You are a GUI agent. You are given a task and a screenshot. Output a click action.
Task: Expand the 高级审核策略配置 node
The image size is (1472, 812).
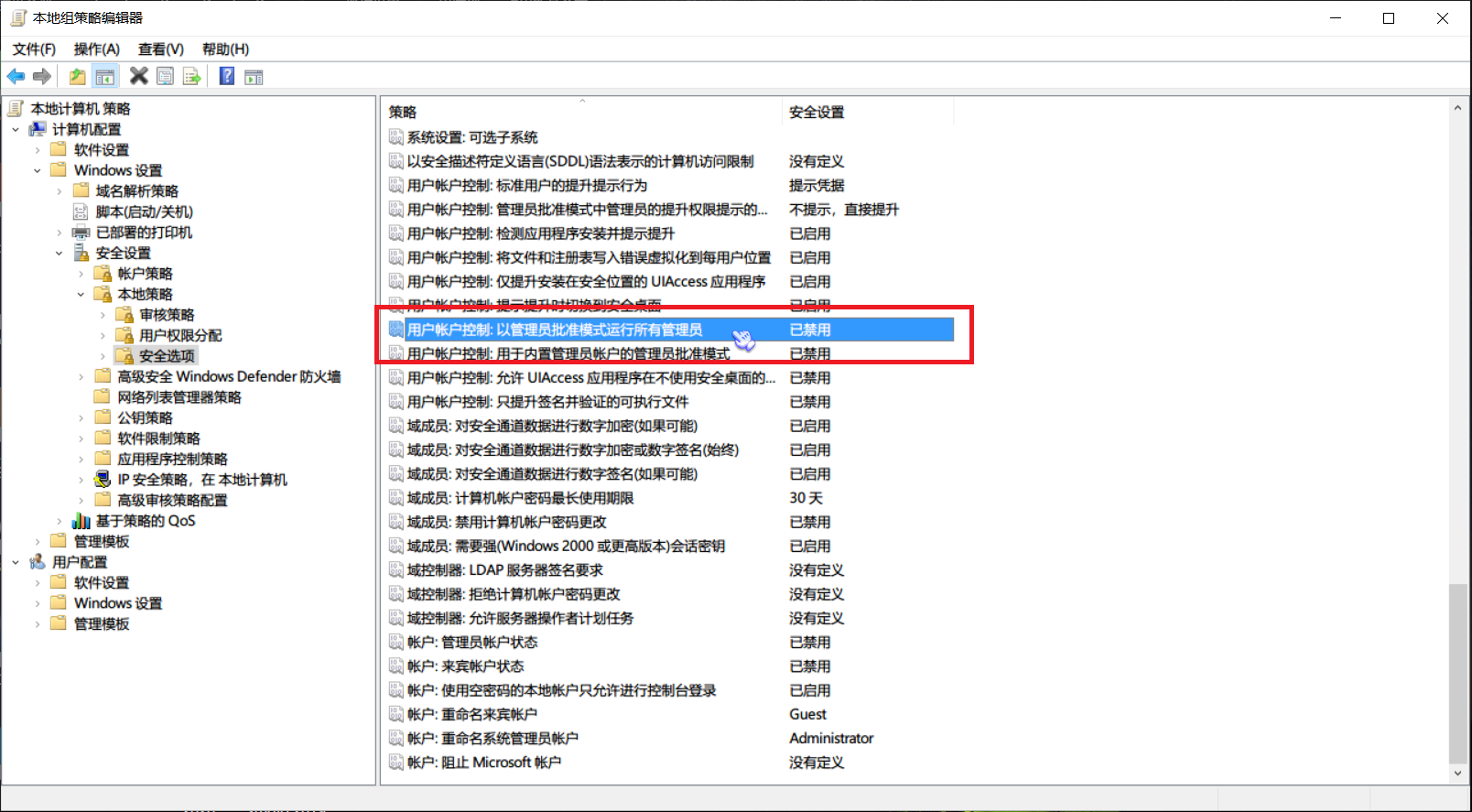point(81,501)
